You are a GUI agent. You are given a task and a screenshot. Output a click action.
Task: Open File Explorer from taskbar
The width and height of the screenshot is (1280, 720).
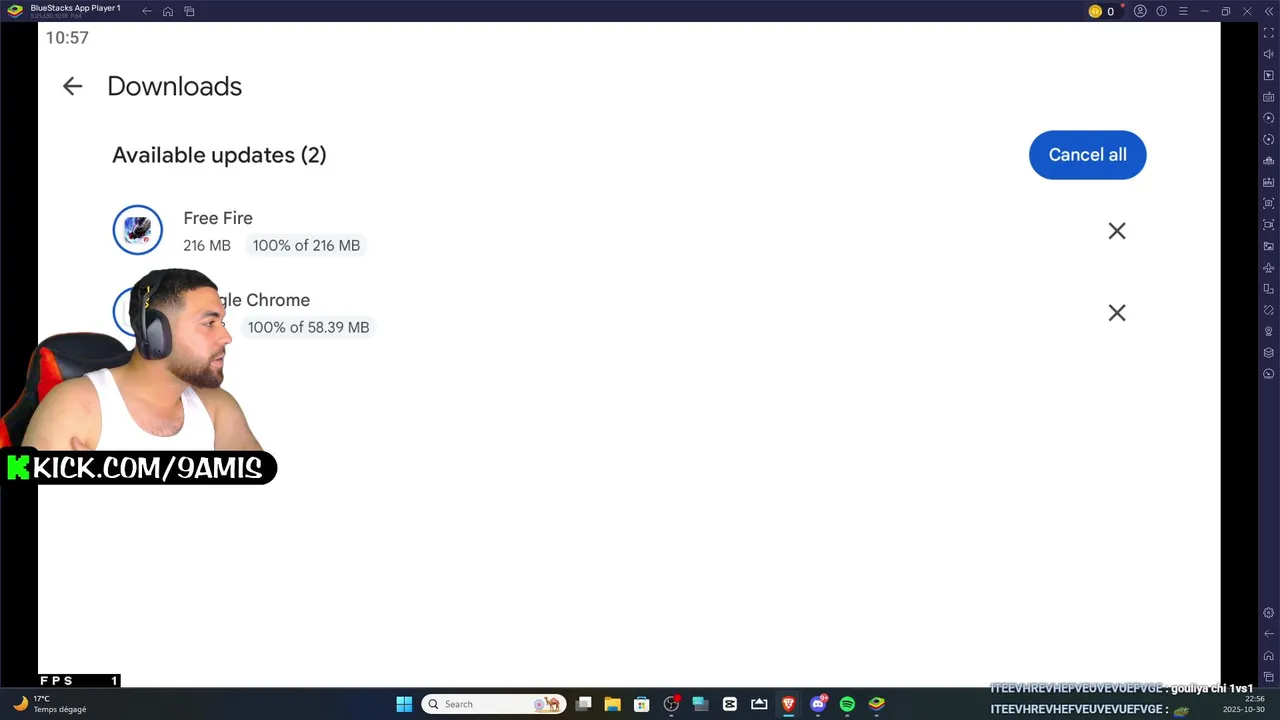(613, 704)
